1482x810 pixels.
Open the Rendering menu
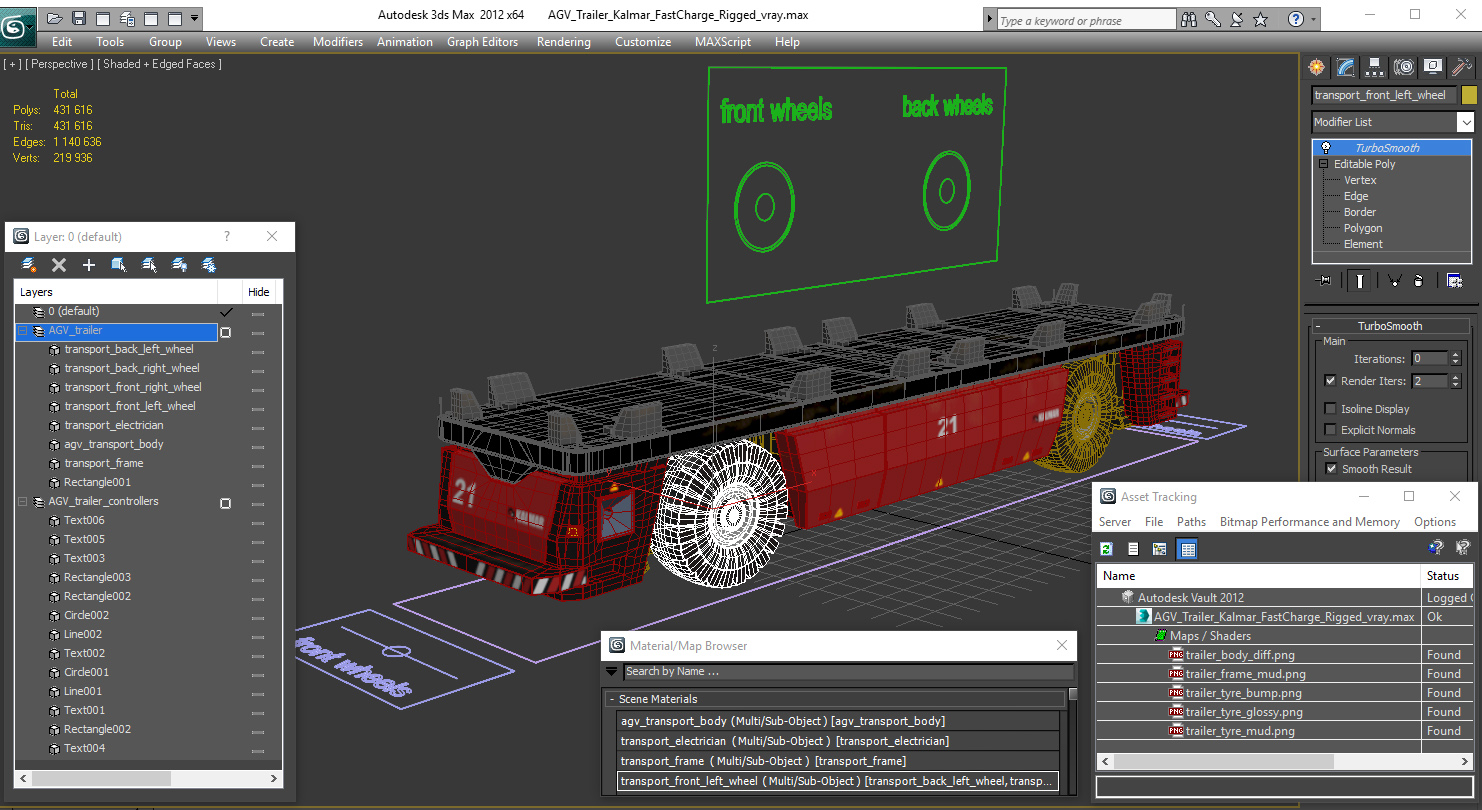click(564, 42)
